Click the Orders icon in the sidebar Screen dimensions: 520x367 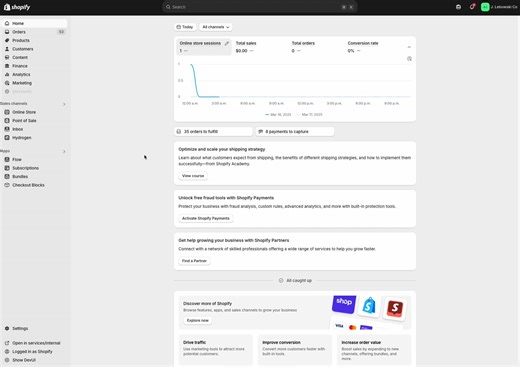7,32
